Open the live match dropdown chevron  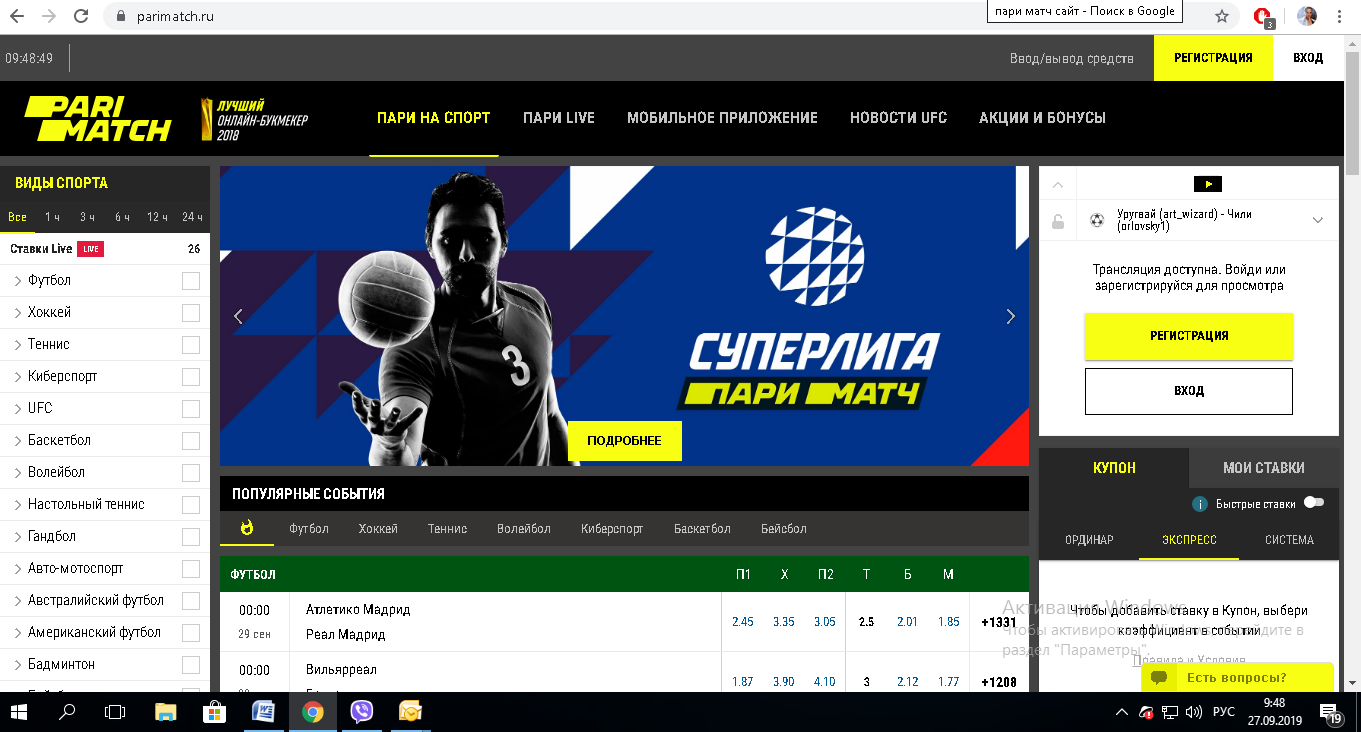1318,221
